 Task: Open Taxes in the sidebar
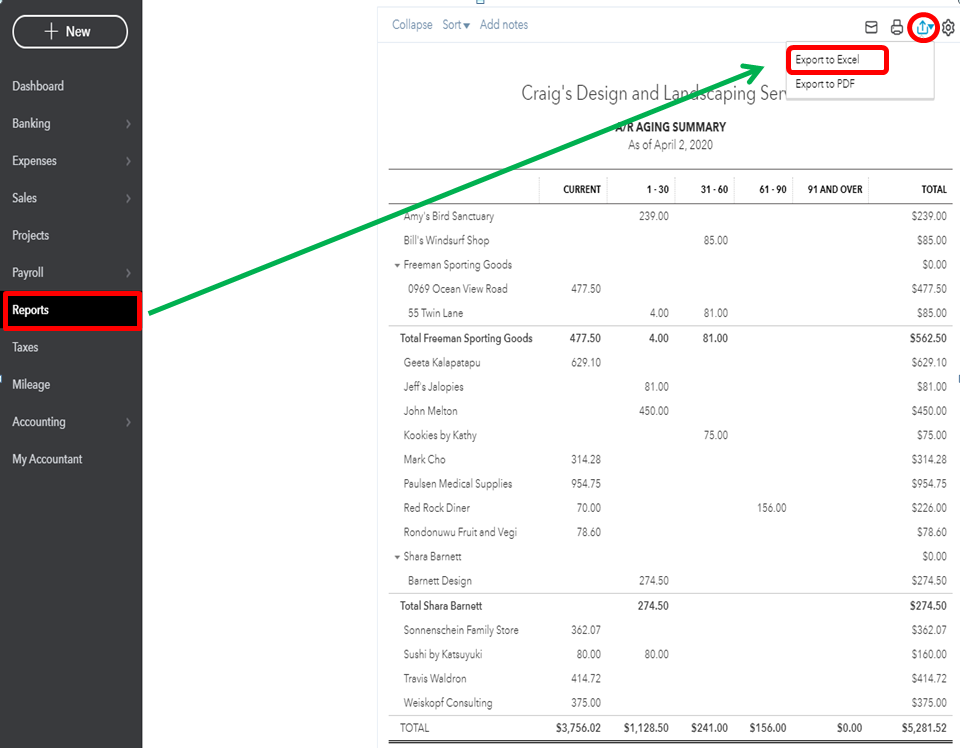[25, 348]
